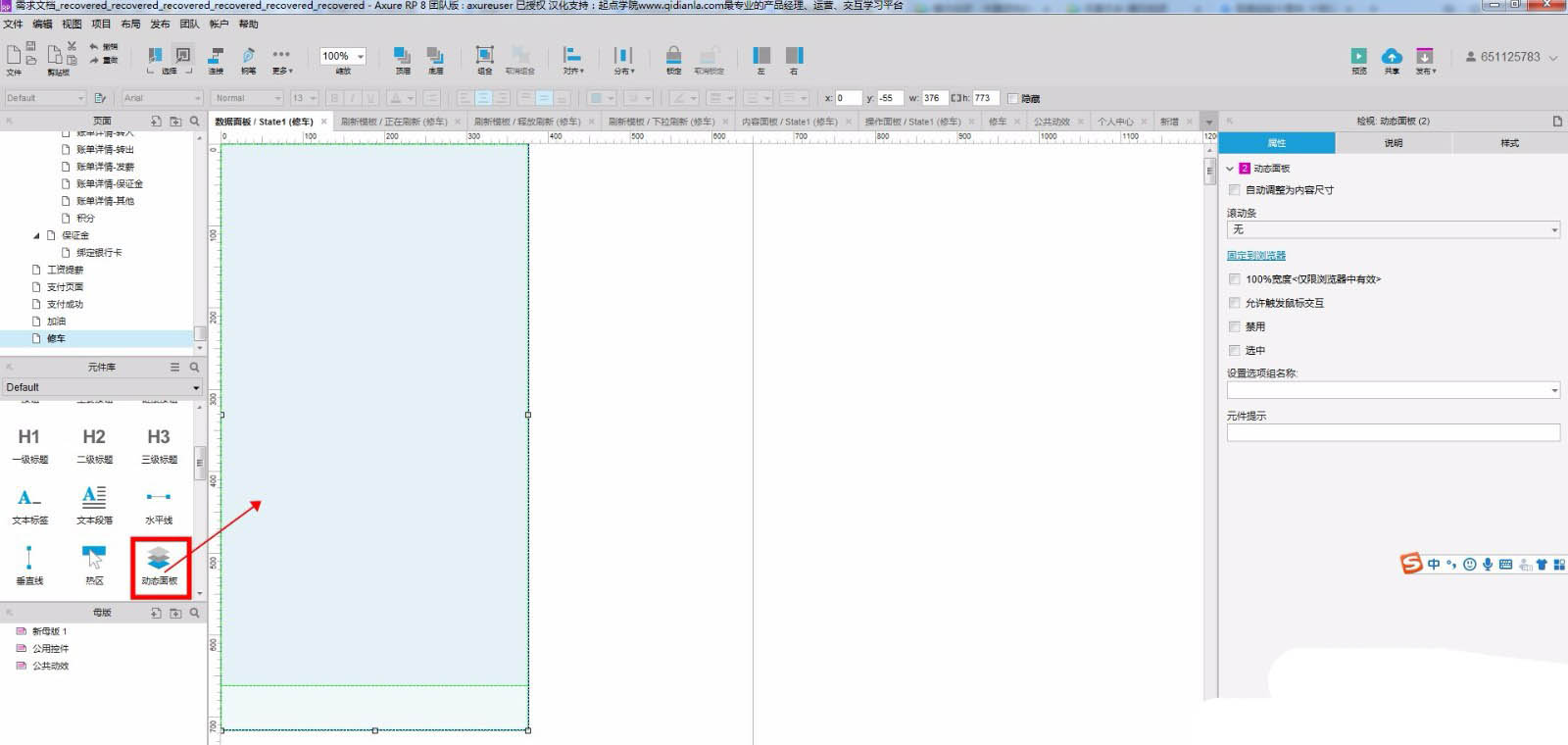Open the zoom level 100% dropdown
Screen dimensions: 1568x745
[343, 56]
